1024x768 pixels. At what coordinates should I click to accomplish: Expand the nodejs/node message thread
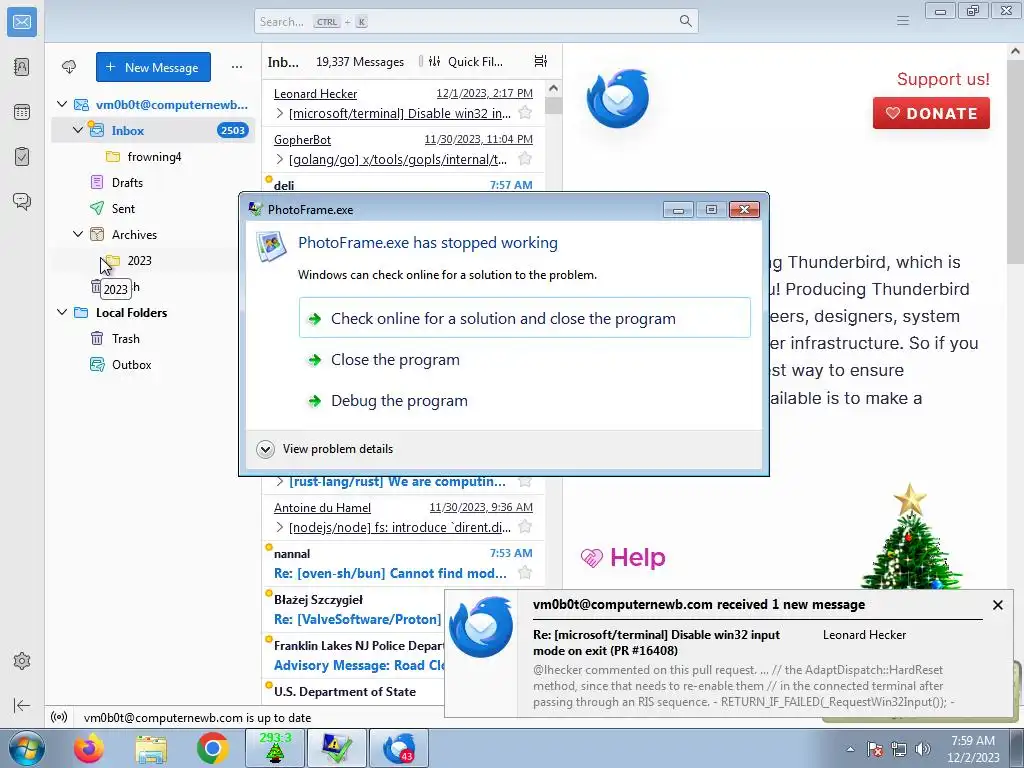280,526
